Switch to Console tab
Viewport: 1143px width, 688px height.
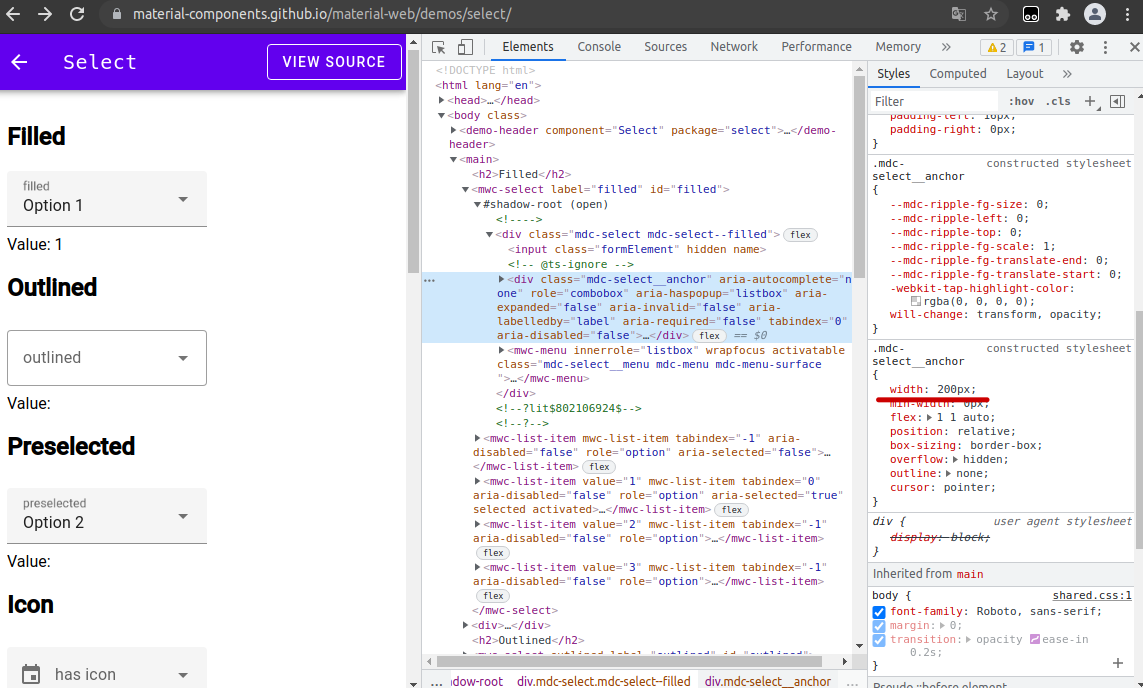click(x=599, y=47)
